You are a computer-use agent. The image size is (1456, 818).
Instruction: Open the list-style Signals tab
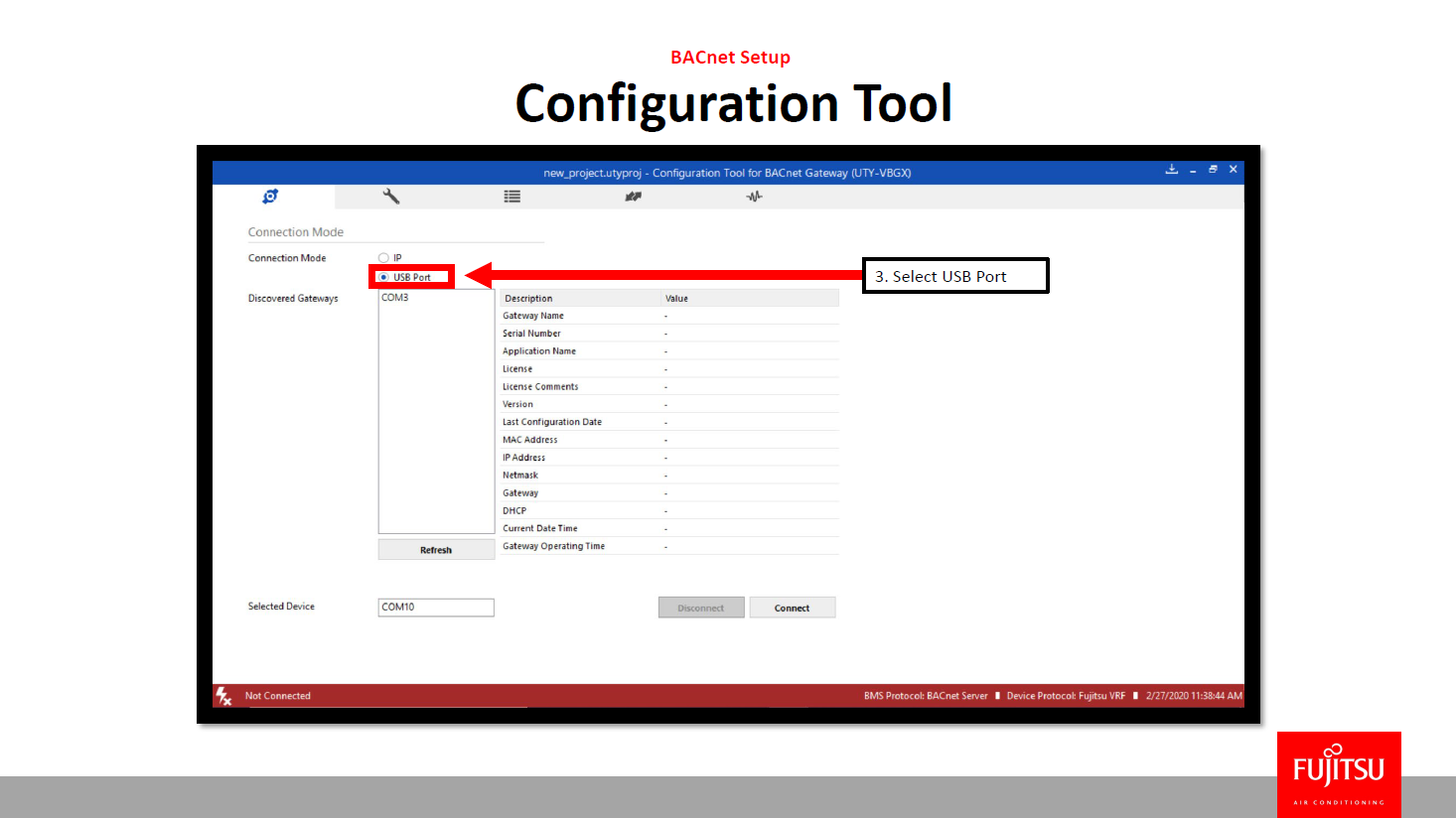(512, 197)
